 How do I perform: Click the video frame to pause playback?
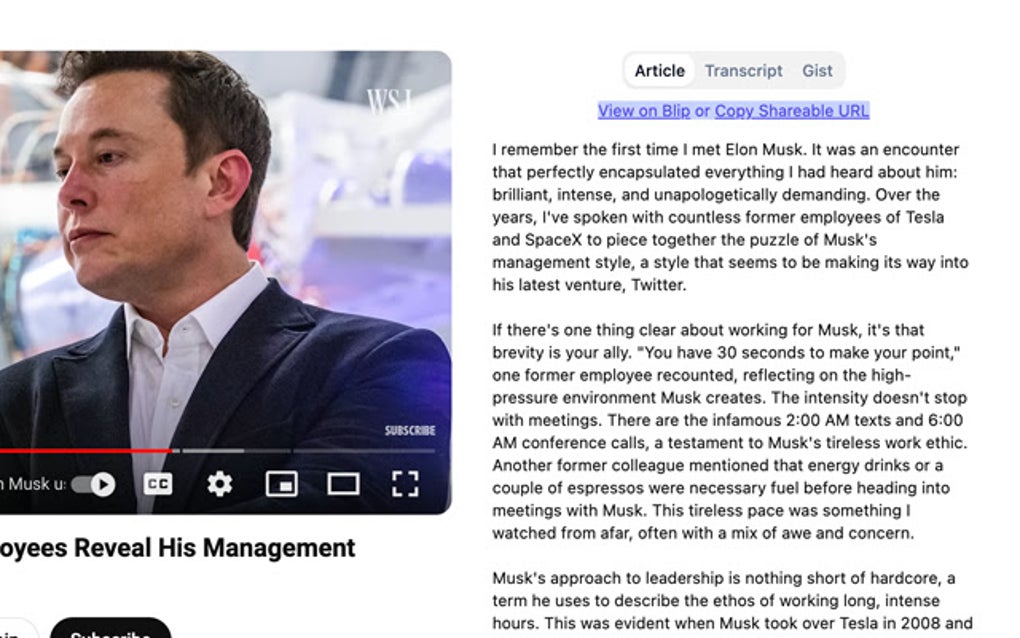click(224, 247)
